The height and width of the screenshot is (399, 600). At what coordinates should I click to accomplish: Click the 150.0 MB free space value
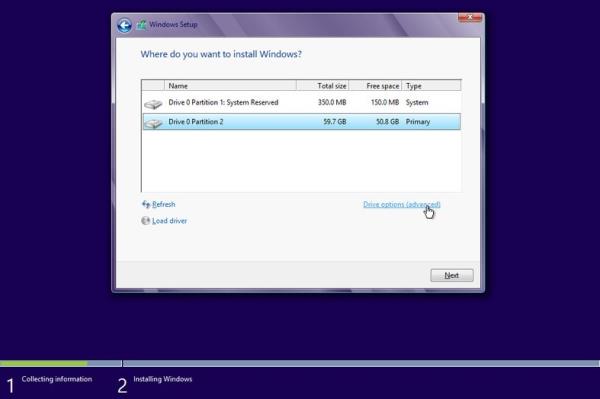click(385, 103)
